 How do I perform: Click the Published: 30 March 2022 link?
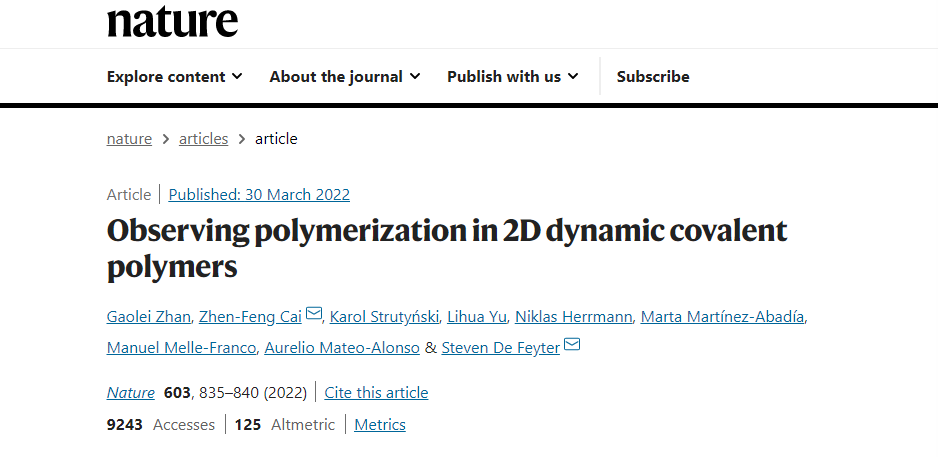[x=259, y=194]
